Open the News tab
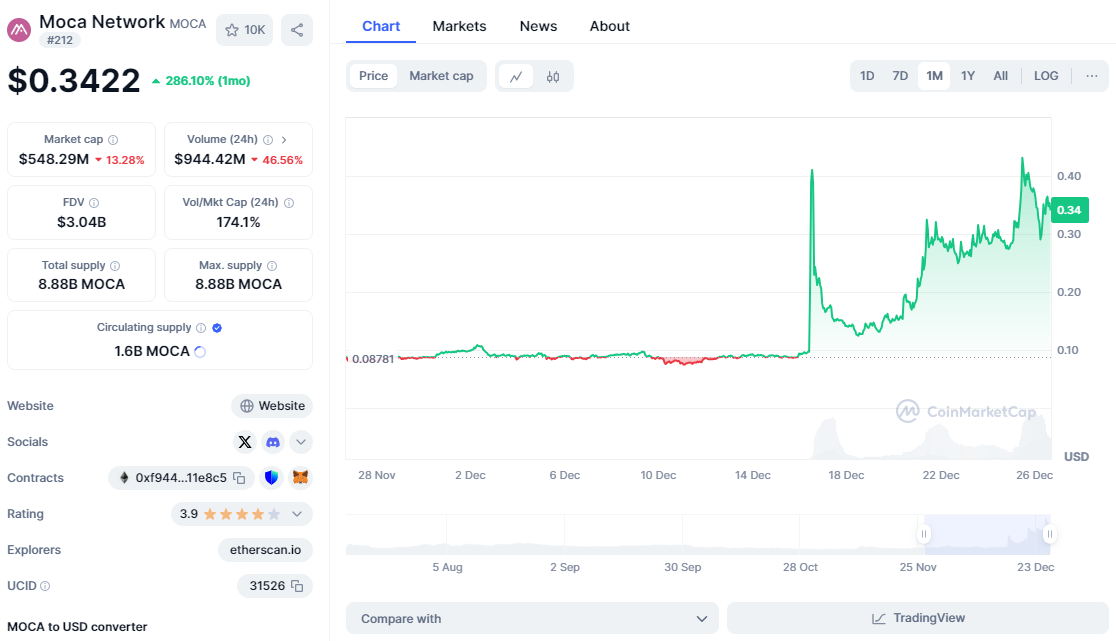This screenshot has height=641, width=1116. 538,26
